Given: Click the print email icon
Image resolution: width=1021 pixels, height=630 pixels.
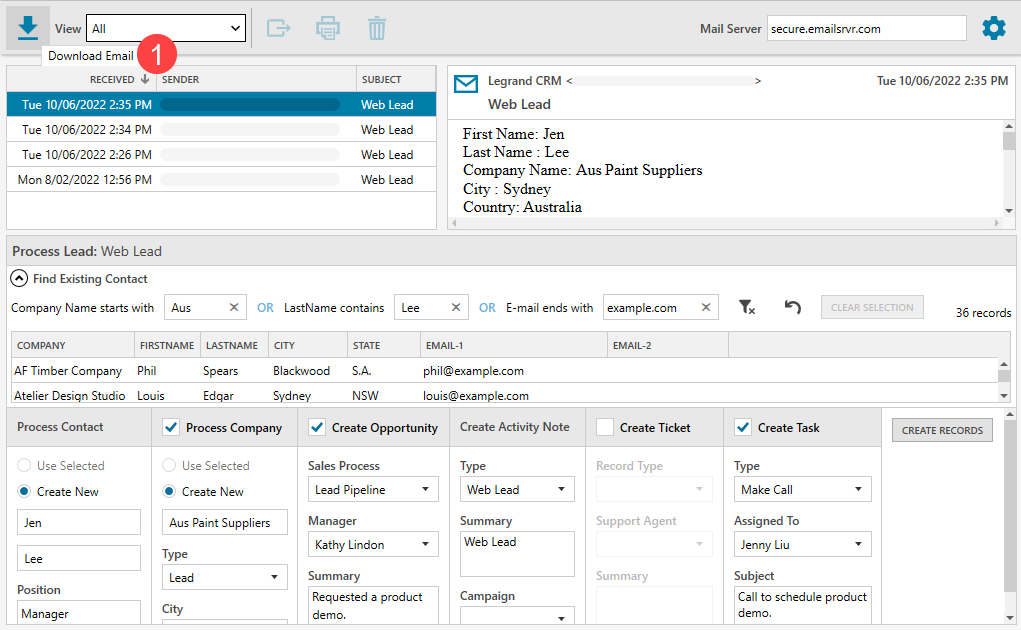Looking at the screenshot, I should pos(328,28).
